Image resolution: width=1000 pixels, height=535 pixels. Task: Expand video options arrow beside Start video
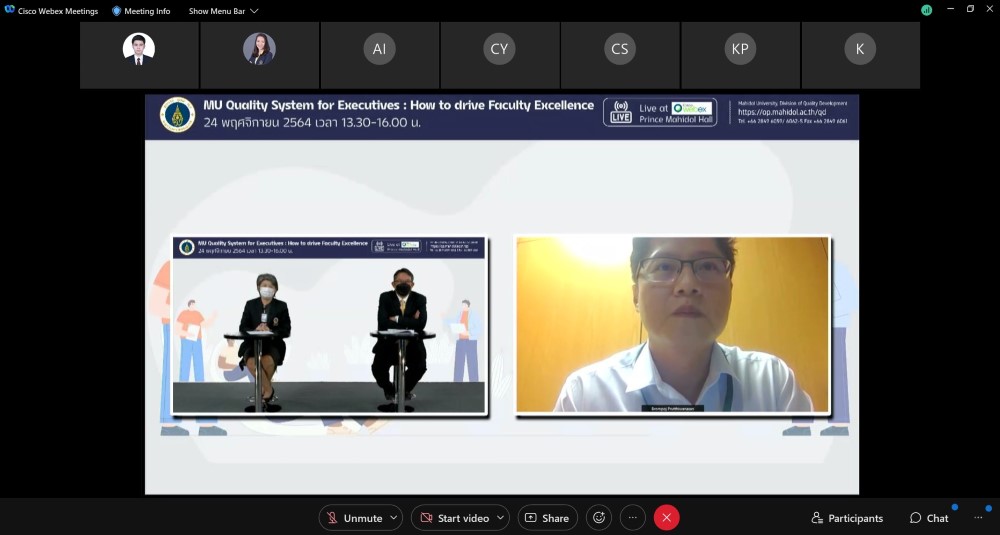pyautogui.click(x=499, y=518)
